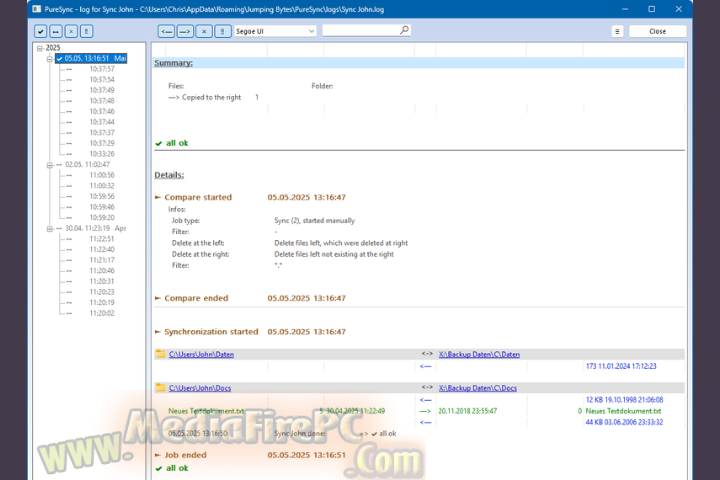720x480 pixels.
Task: Toggle left-arrow entries in the log toolbar
Action: pos(166,31)
